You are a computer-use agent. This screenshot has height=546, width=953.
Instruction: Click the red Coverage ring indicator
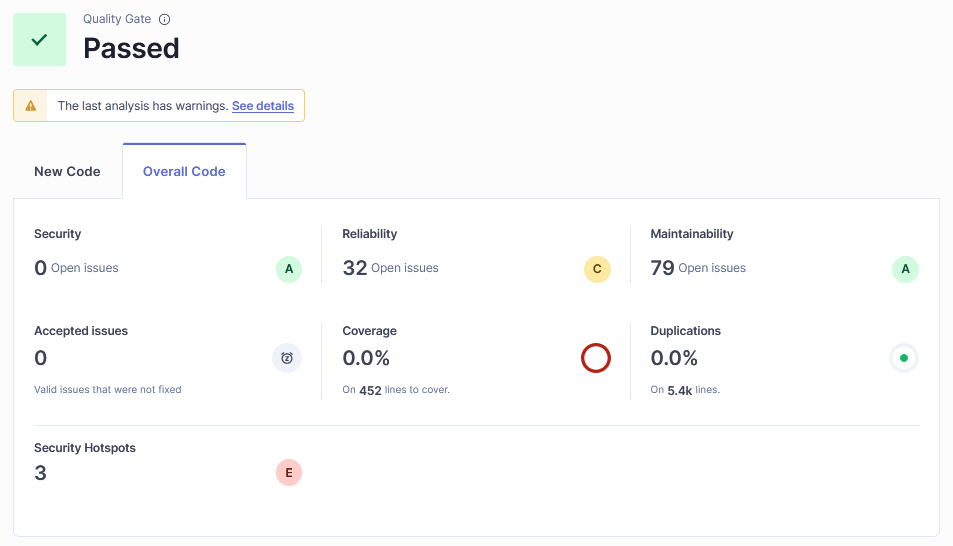[596, 358]
